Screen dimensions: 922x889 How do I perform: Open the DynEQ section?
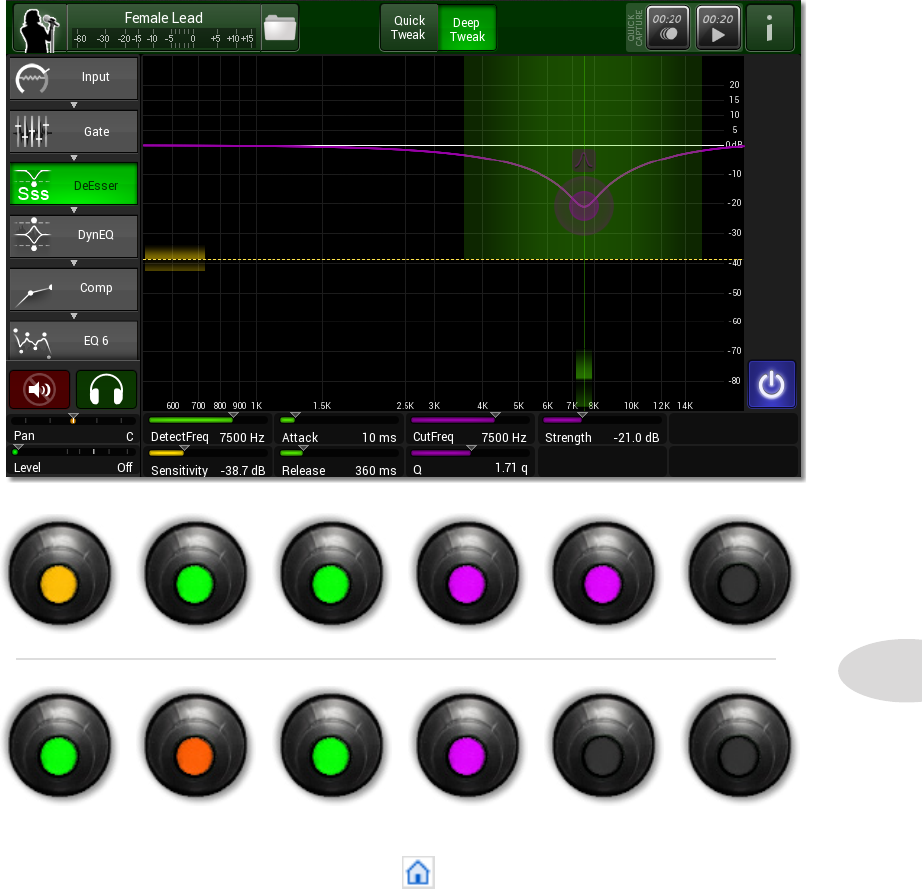pyautogui.click(x=74, y=236)
